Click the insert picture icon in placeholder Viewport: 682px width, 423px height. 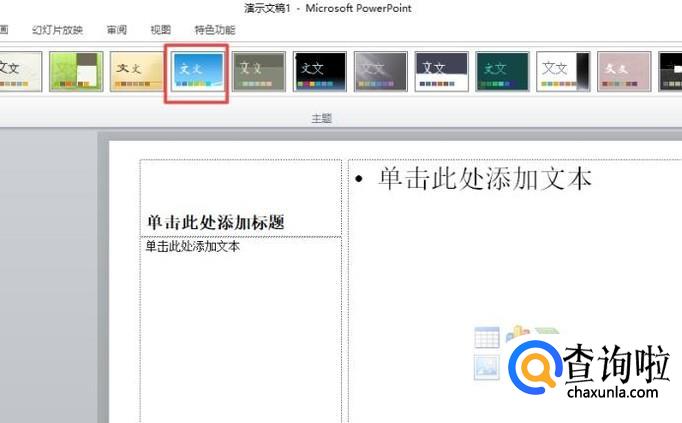coord(486,367)
